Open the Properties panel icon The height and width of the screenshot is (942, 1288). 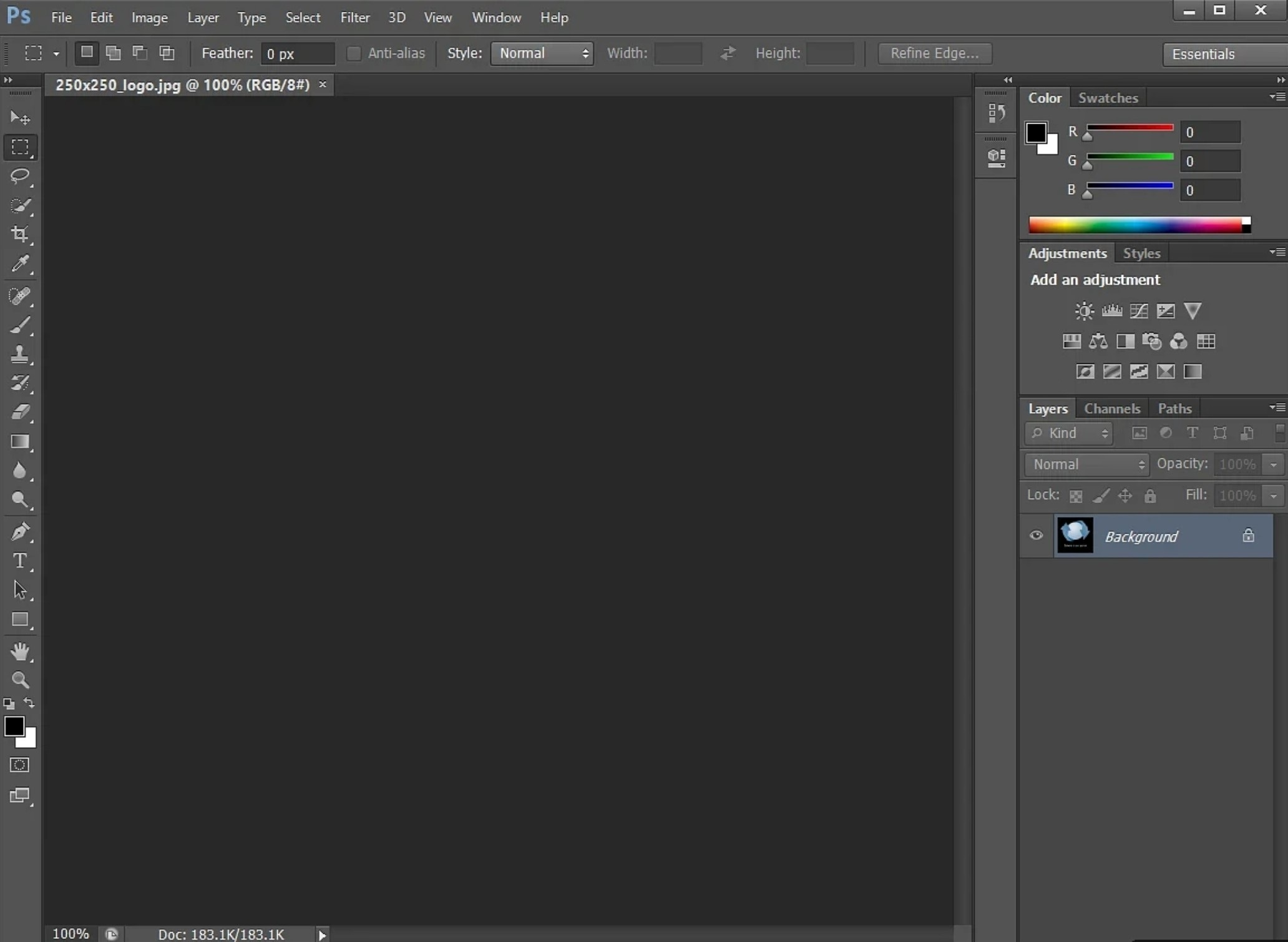coord(997,157)
